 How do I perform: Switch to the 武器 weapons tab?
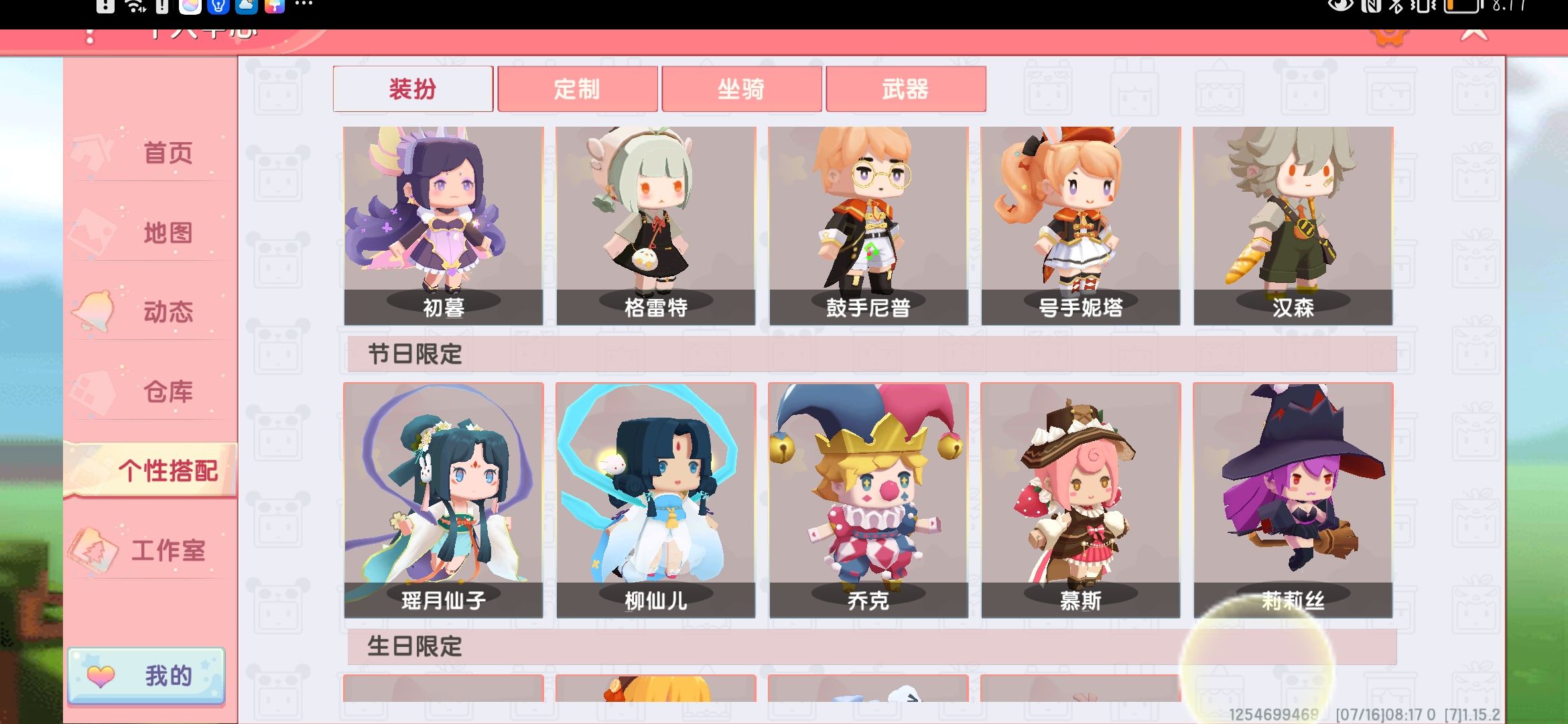(x=905, y=88)
